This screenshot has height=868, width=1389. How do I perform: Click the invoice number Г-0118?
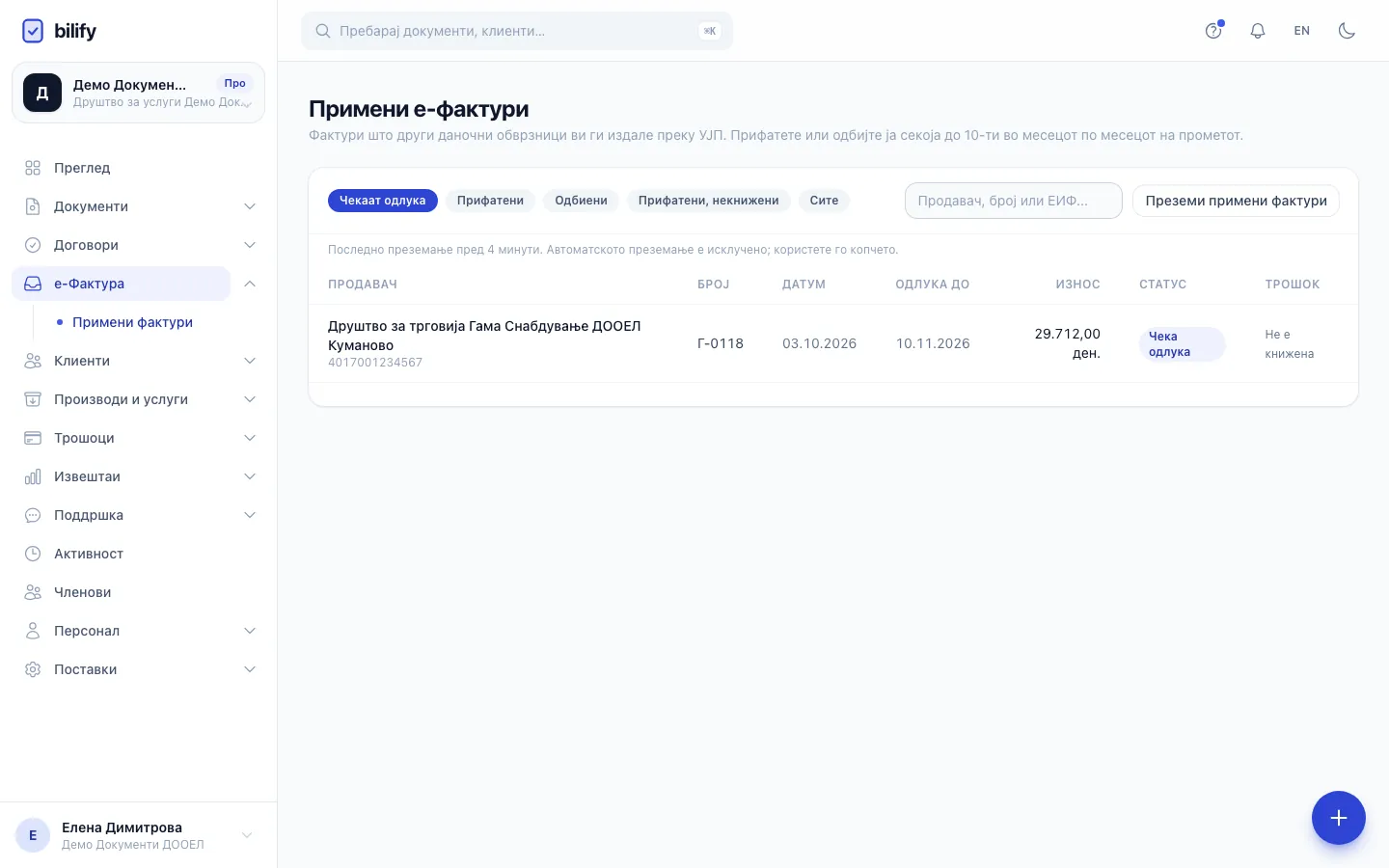(x=721, y=343)
